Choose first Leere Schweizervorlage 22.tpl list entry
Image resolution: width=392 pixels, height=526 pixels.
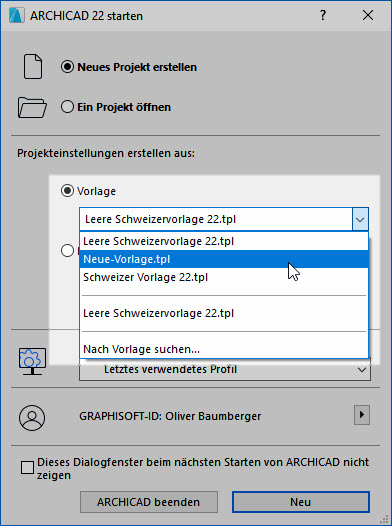pos(224,241)
